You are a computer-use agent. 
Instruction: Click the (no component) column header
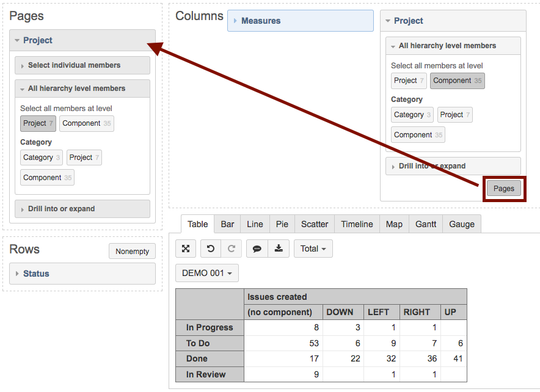(x=283, y=312)
